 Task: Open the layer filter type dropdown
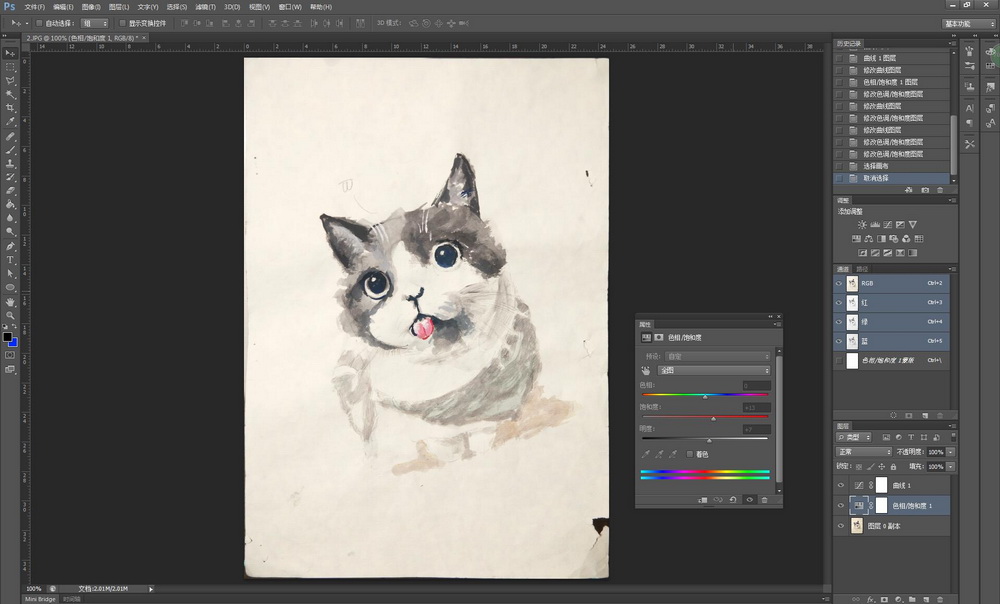coord(855,438)
